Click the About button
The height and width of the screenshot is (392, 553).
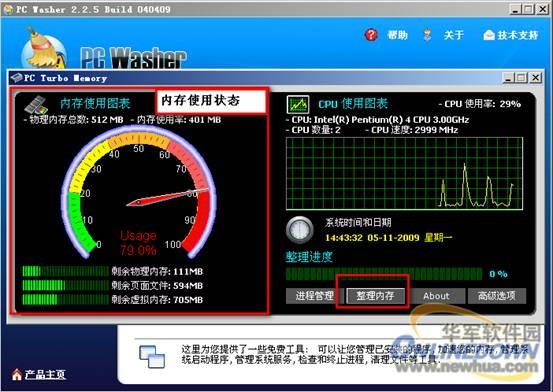pos(436,296)
